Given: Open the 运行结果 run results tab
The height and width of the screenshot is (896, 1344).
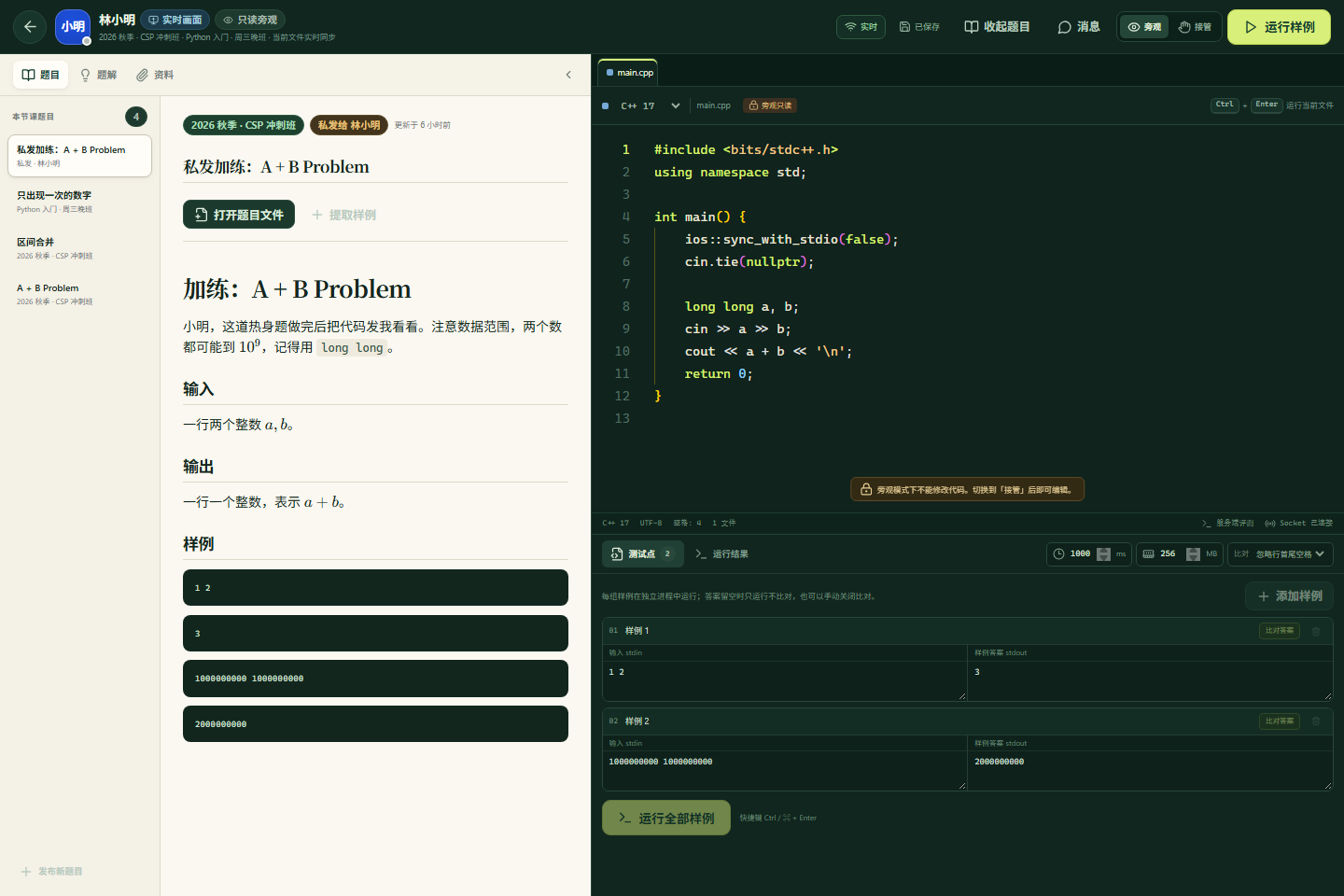Looking at the screenshot, I should tap(721, 553).
